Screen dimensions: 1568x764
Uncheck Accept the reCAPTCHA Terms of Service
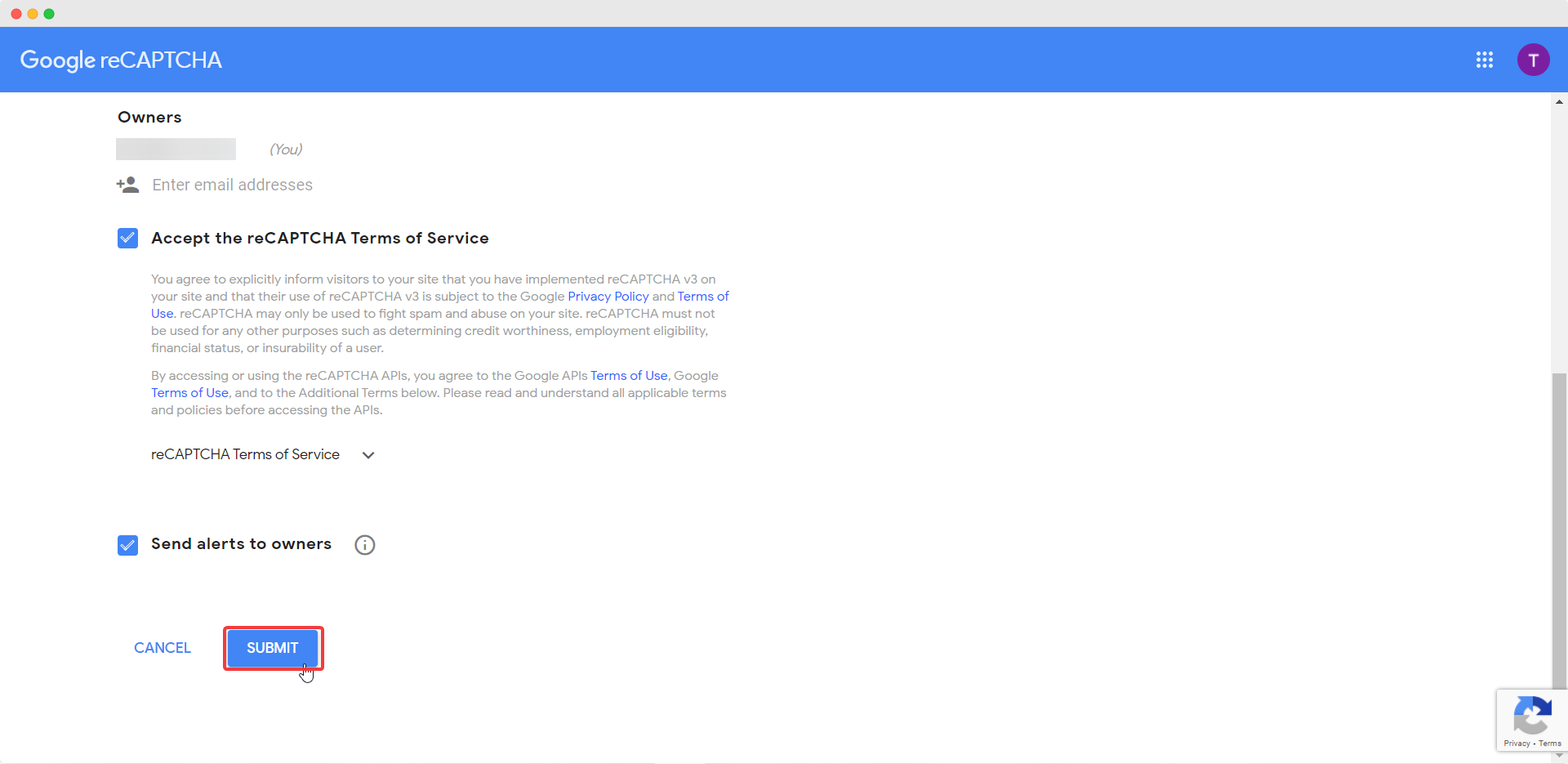[127, 239]
